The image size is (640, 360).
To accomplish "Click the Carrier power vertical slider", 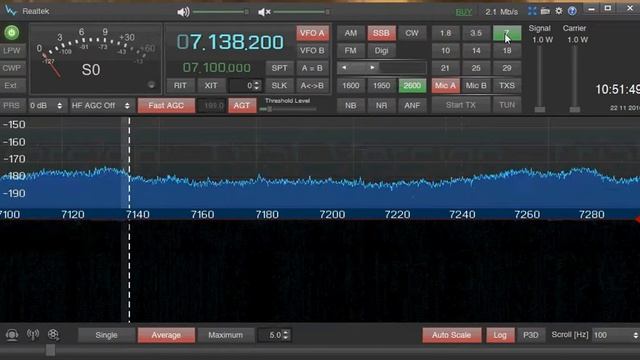I will [x=575, y=79].
